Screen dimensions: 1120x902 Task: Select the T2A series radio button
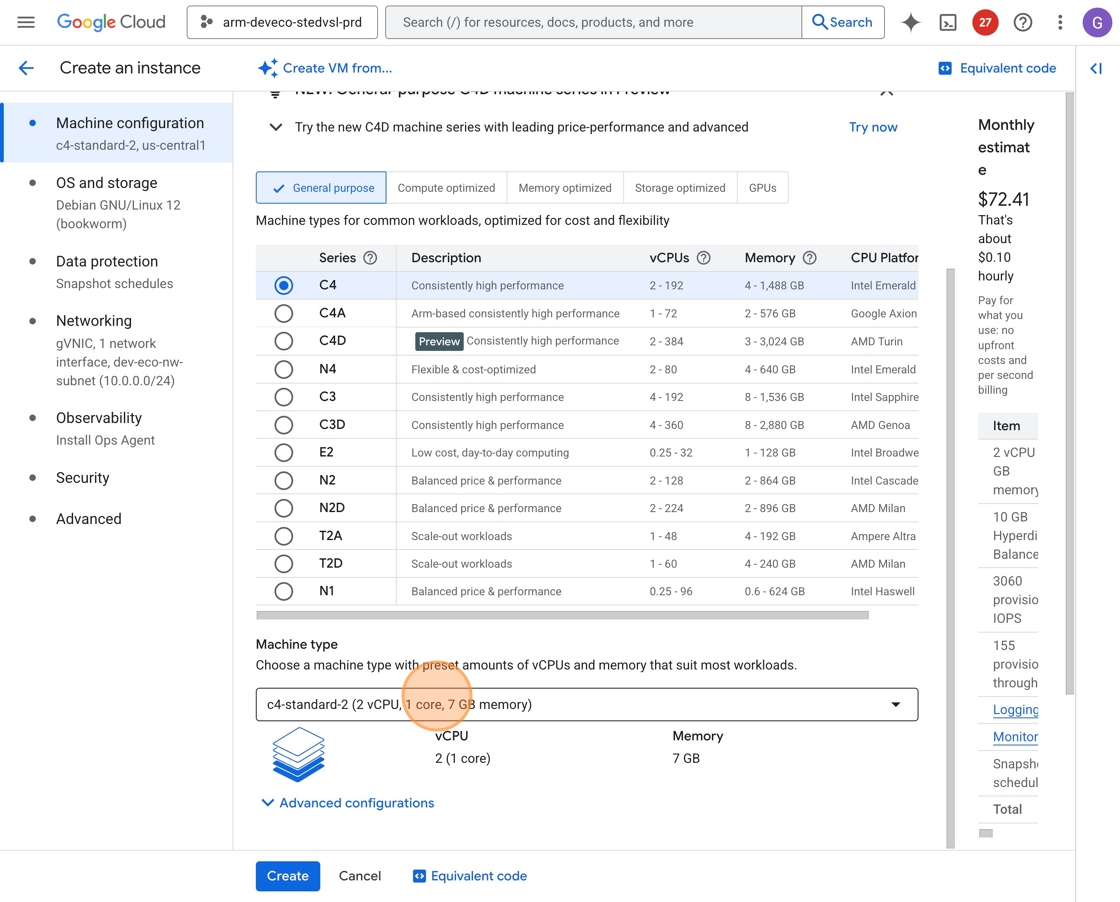(284, 536)
